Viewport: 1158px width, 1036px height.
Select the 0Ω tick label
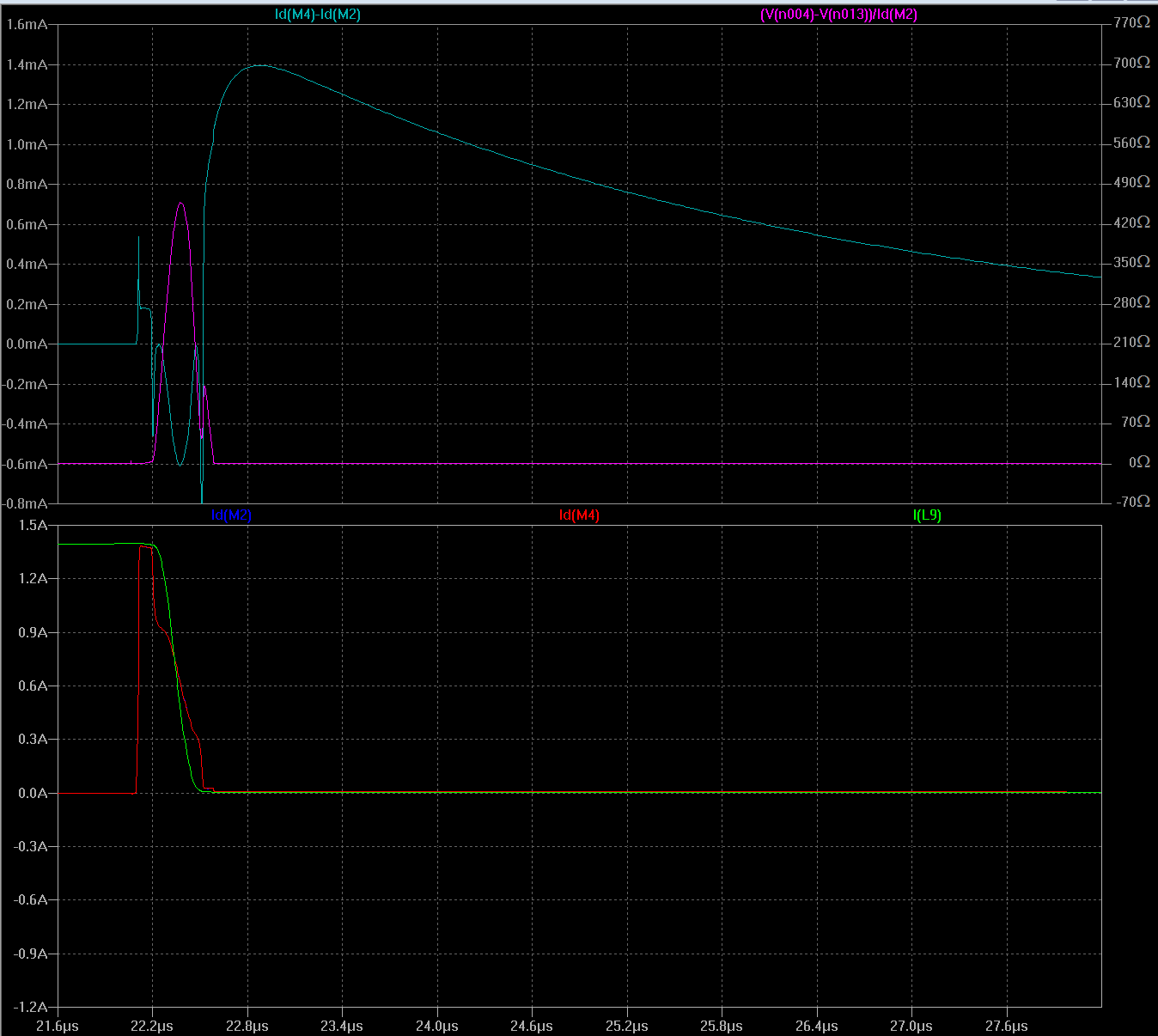1139,463
